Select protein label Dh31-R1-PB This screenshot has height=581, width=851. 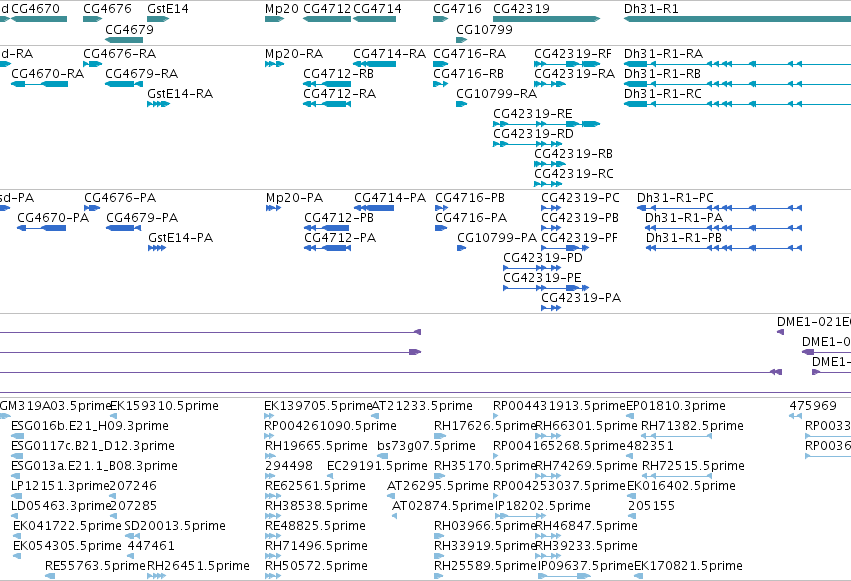tap(683, 238)
